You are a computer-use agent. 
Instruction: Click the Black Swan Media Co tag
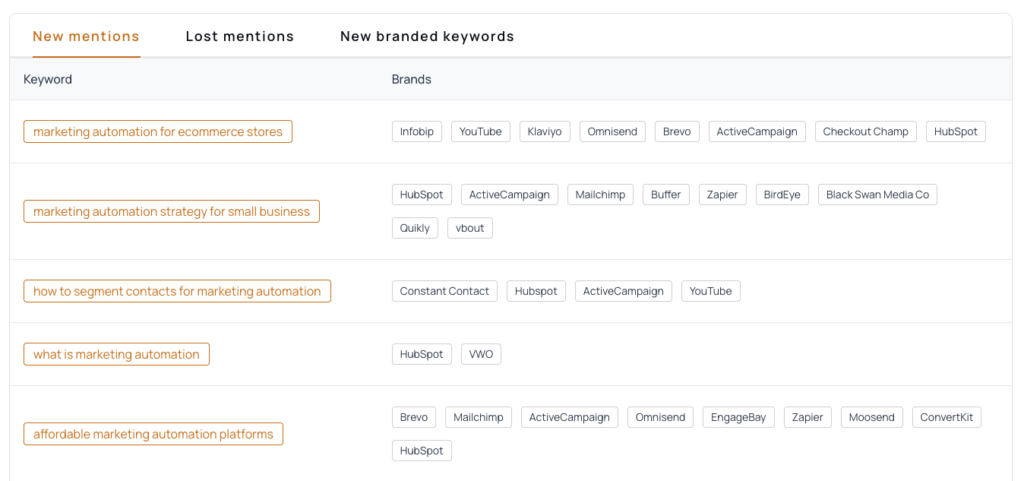tap(877, 195)
